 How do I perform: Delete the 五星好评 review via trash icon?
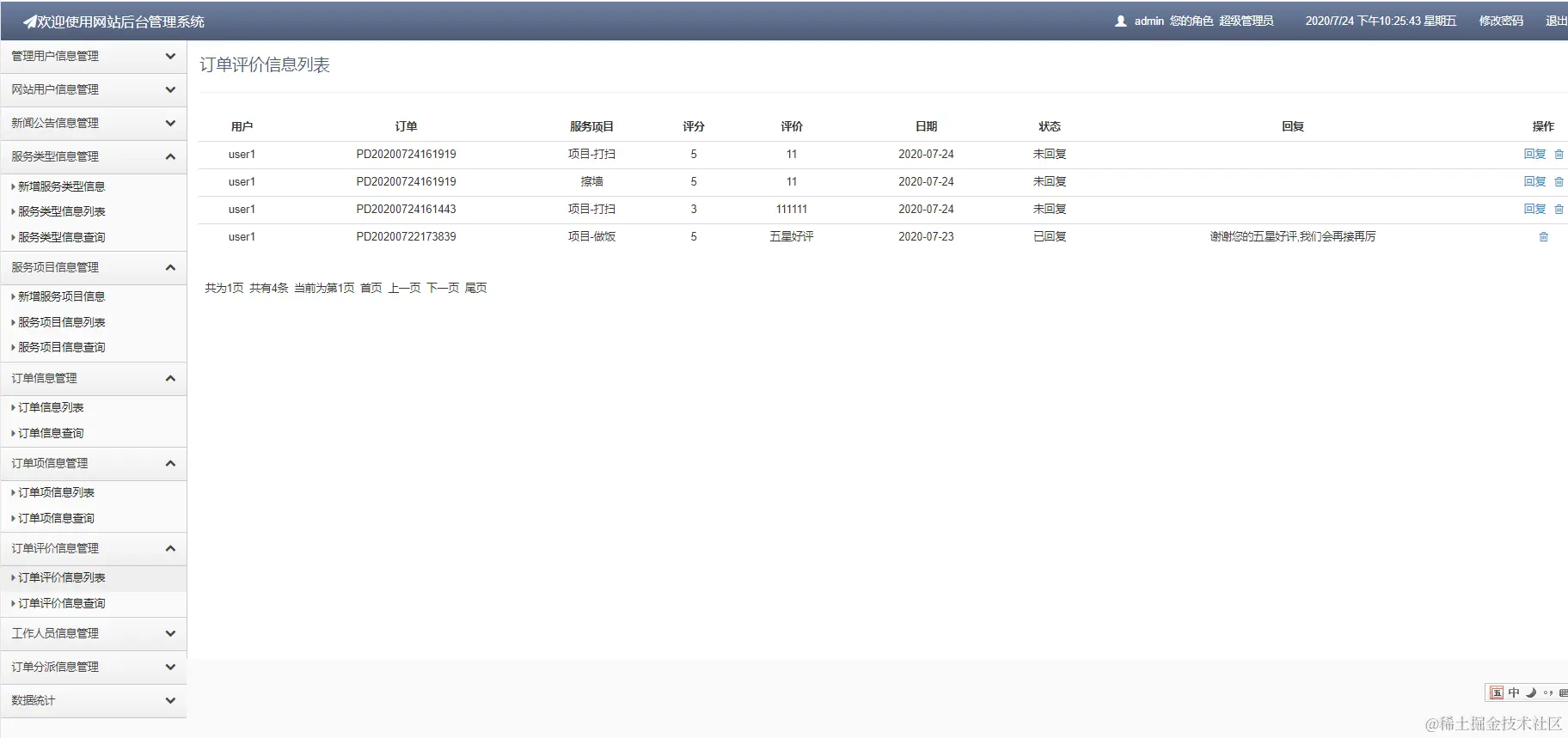pos(1543,237)
